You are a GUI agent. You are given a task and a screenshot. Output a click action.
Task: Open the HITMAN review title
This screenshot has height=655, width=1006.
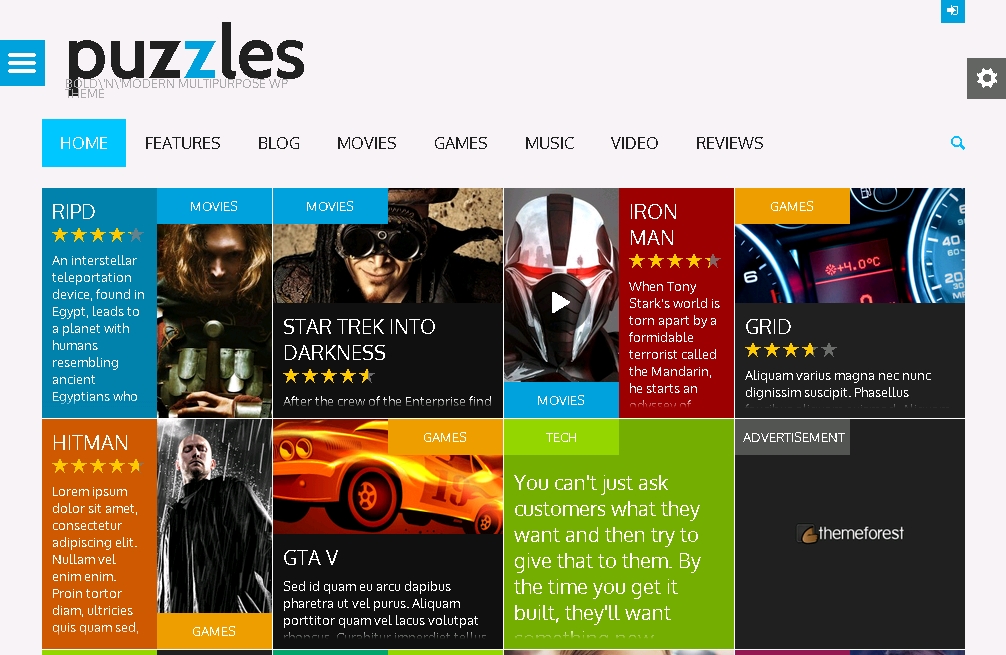click(x=90, y=443)
